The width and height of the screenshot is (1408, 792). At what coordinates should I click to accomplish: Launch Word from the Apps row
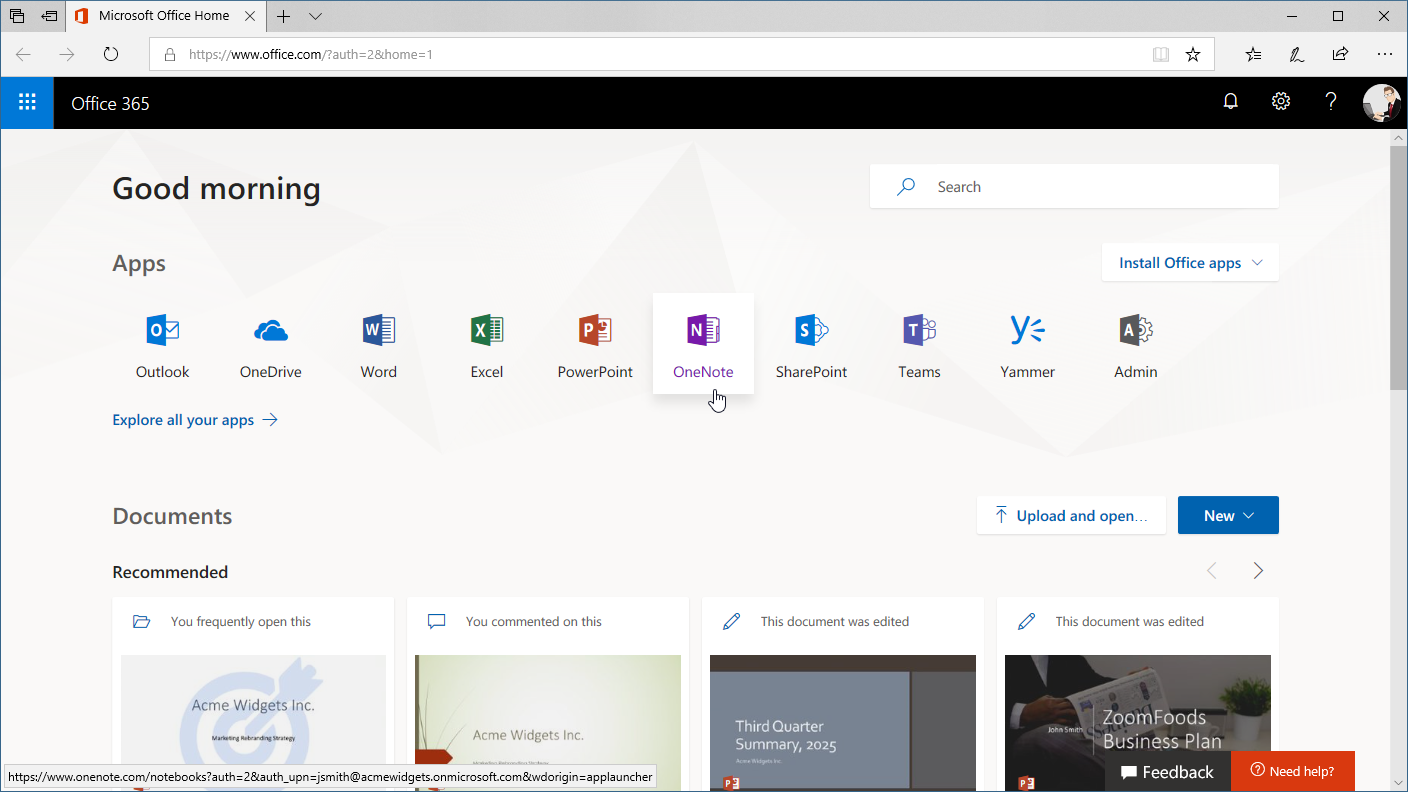[378, 344]
